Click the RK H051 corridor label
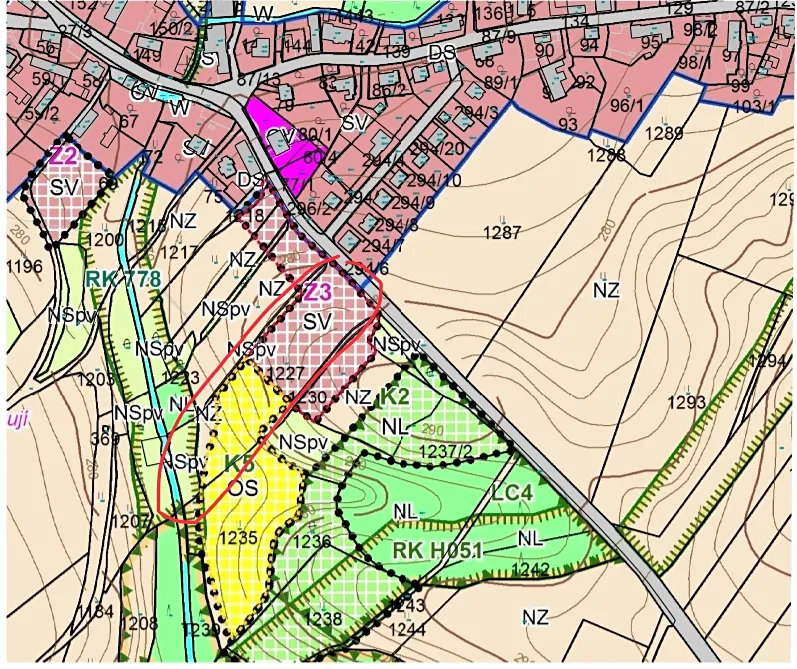The width and height of the screenshot is (797, 669). 437,550
